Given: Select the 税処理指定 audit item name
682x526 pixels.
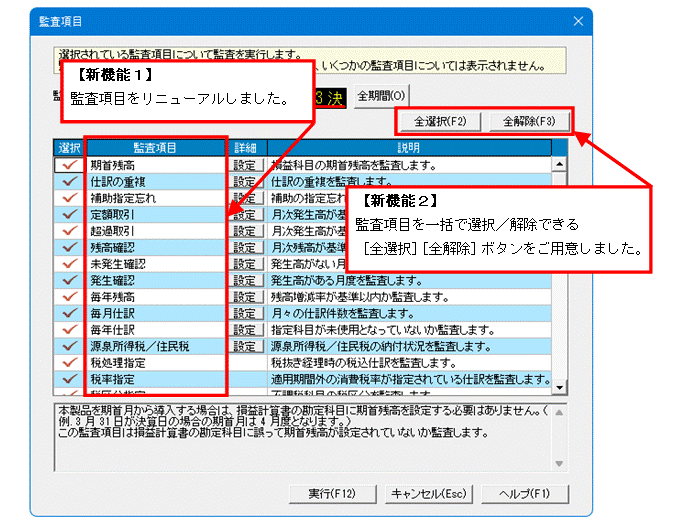Looking at the screenshot, I should point(118,363).
